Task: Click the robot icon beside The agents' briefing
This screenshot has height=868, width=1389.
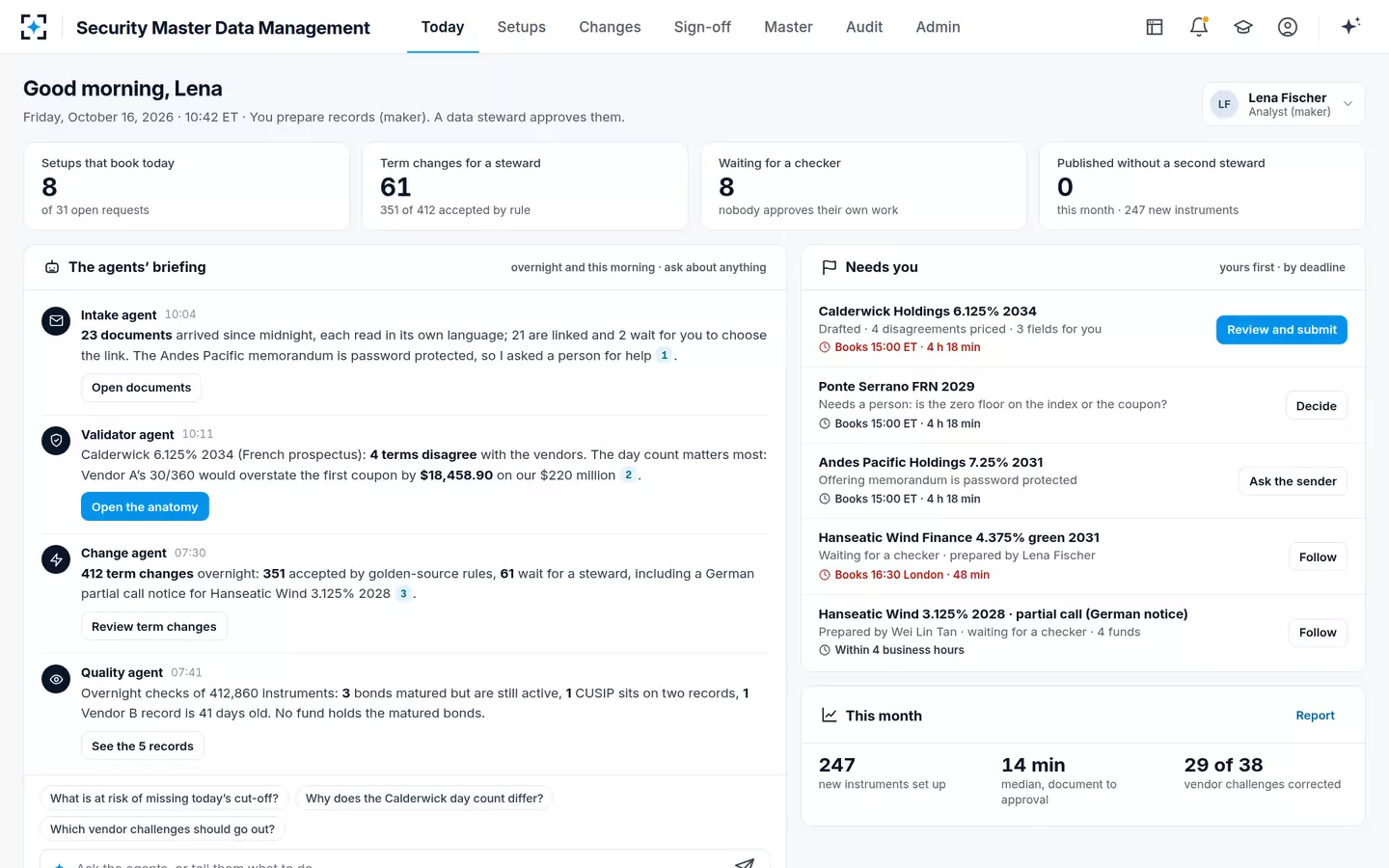Action: (52, 267)
